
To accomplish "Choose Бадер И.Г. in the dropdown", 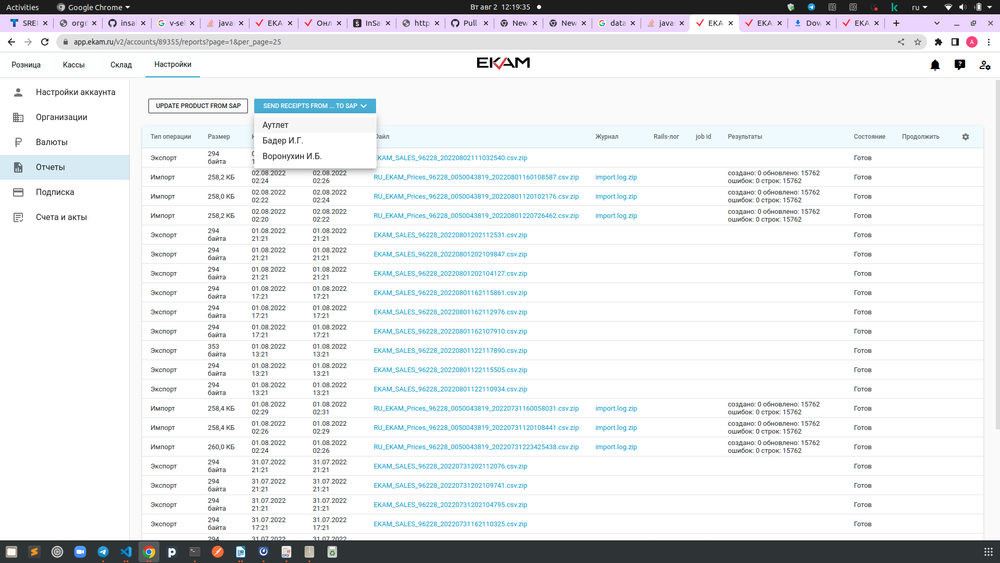I will point(283,140).
